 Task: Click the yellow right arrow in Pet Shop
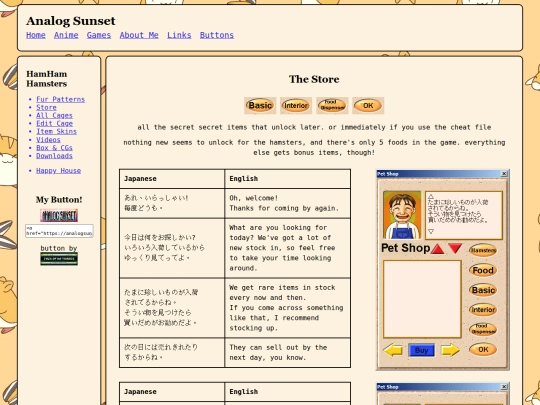pyautogui.click(x=450, y=350)
